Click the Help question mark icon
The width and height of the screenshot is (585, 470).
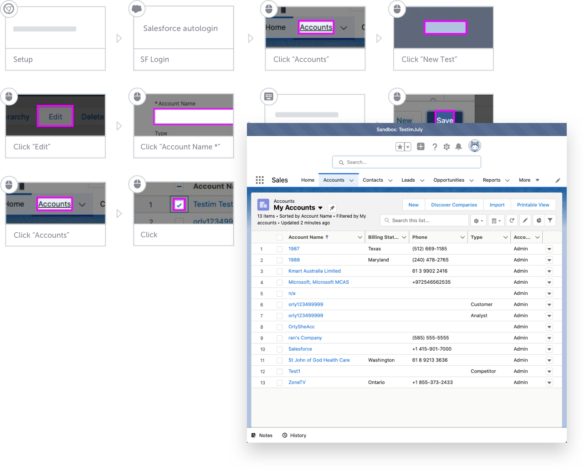click(x=435, y=147)
